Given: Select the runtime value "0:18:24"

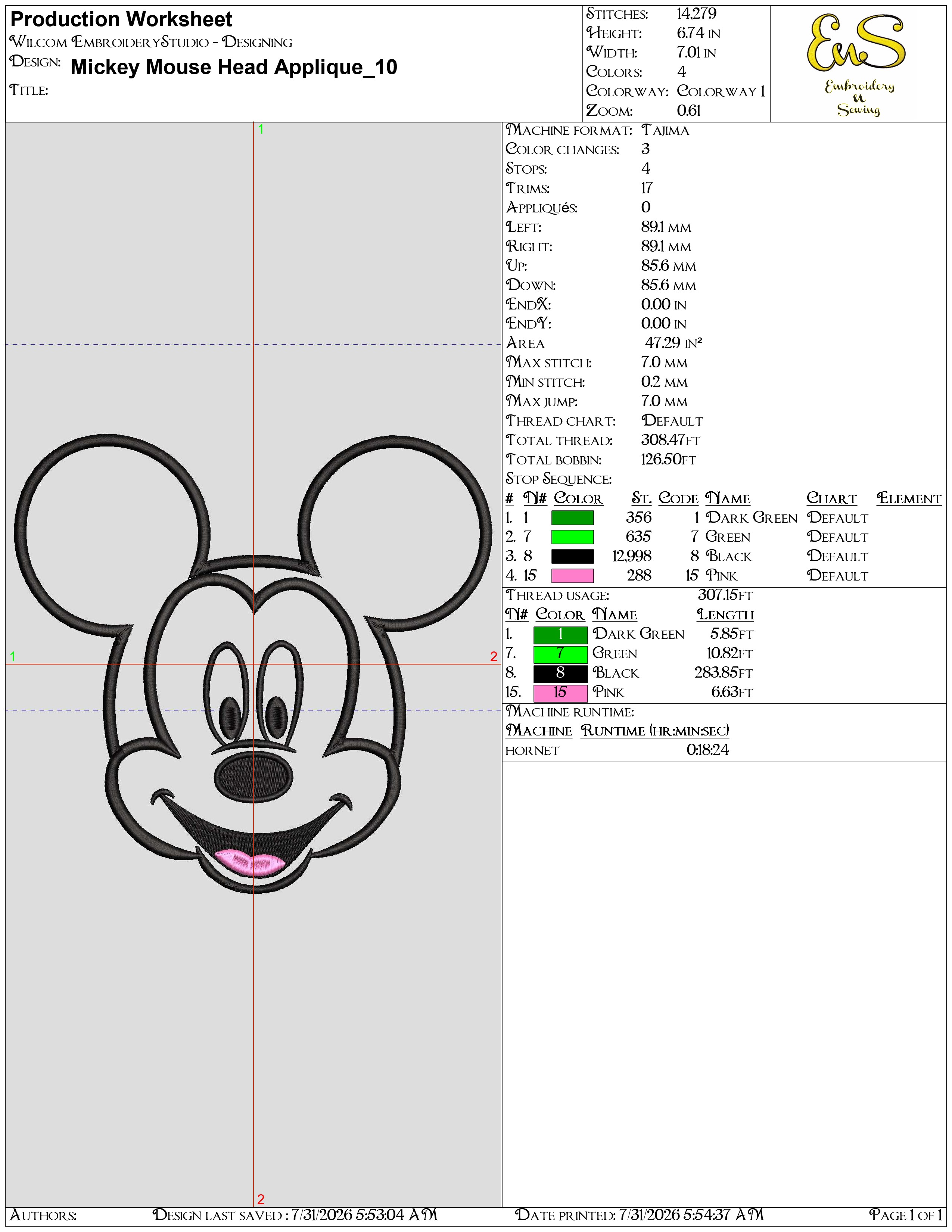Looking at the screenshot, I should click(708, 750).
